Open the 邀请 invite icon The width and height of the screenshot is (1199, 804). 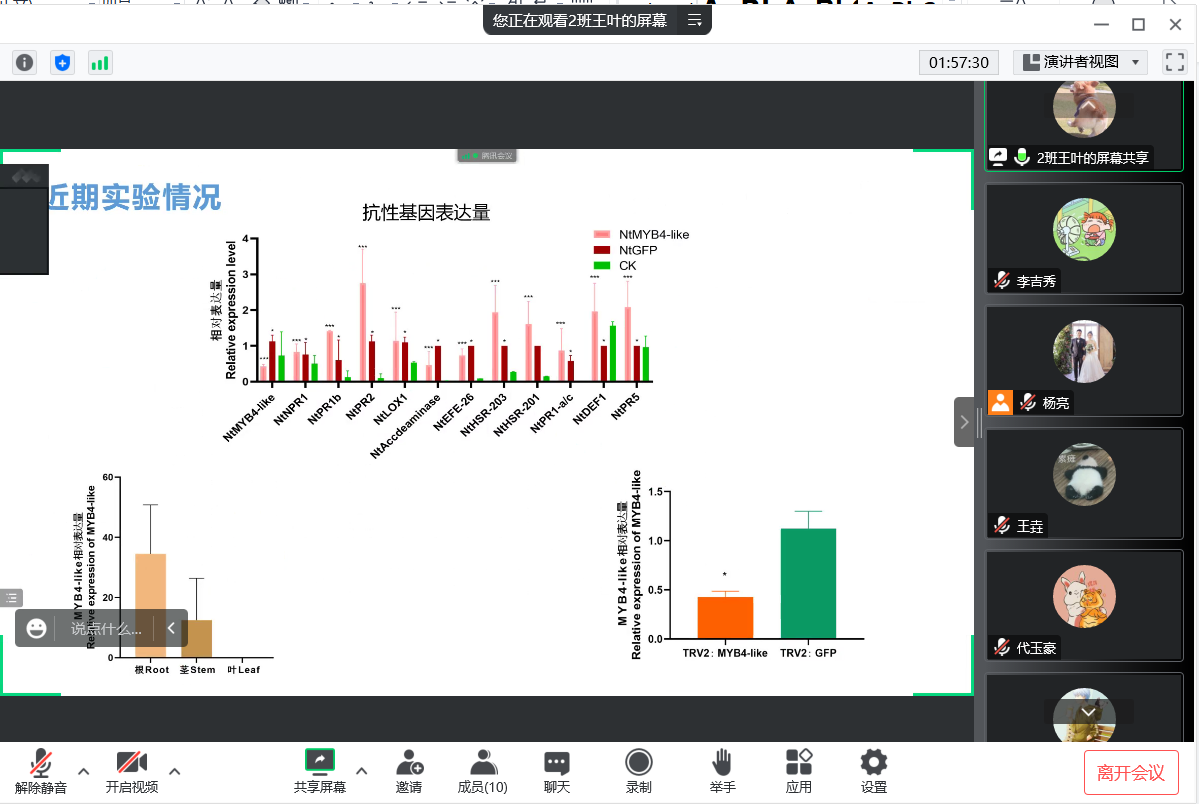tap(408, 771)
